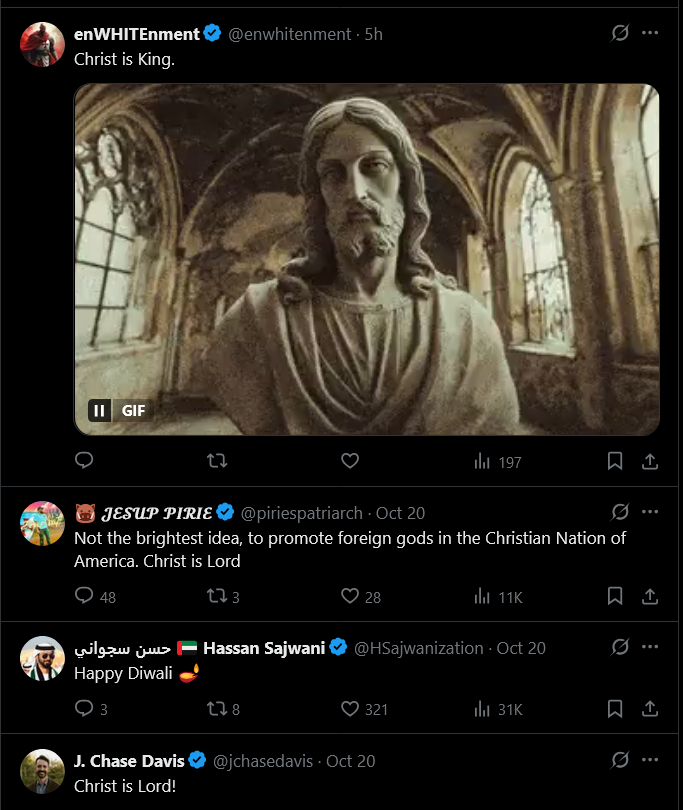Like the enWHITEnment tweet
The height and width of the screenshot is (810, 683).
coord(349,461)
